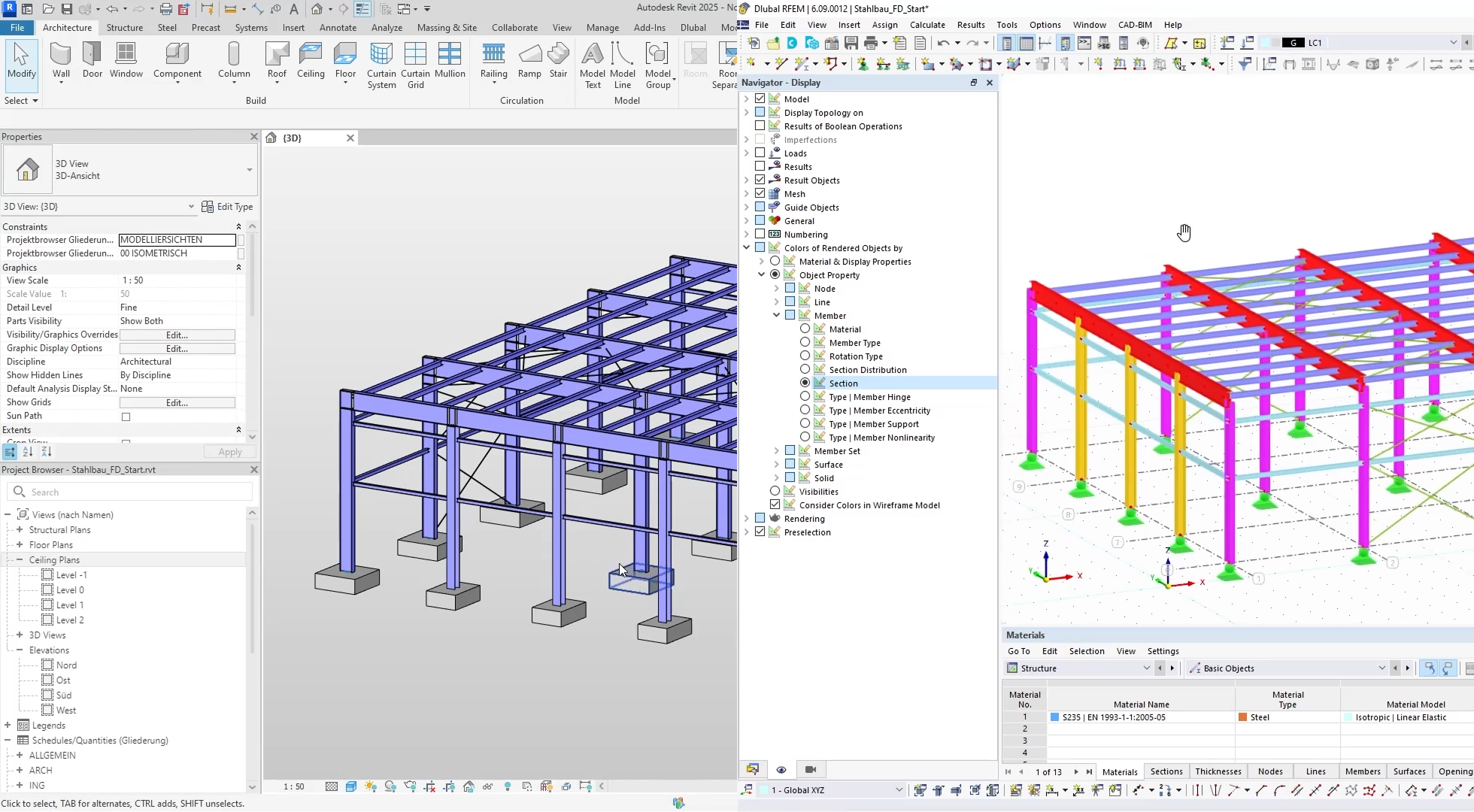Select Member Type radio option
The height and width of the screenshot is (812, 1474).
pos(805,342)
